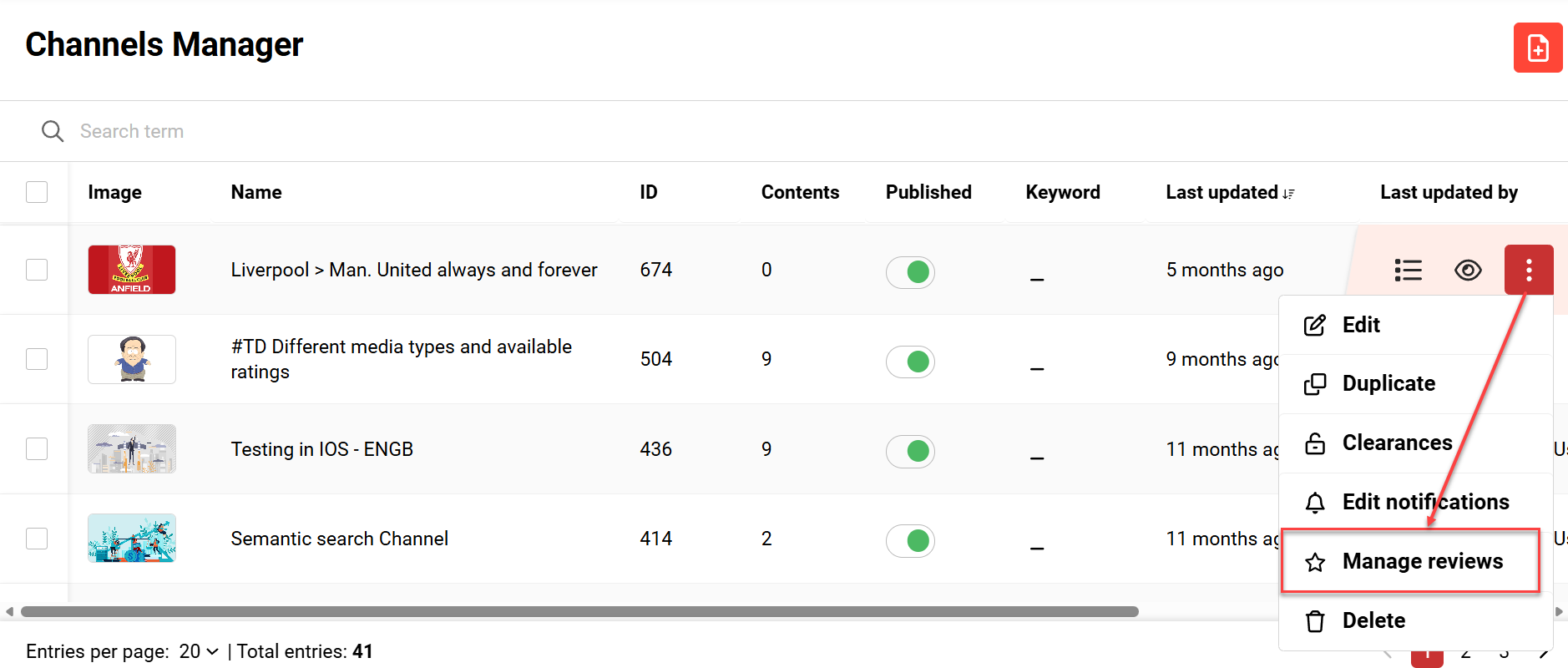Open contents list icon for Liverpool row
1568x668 pixels.
click(1408, 270)
